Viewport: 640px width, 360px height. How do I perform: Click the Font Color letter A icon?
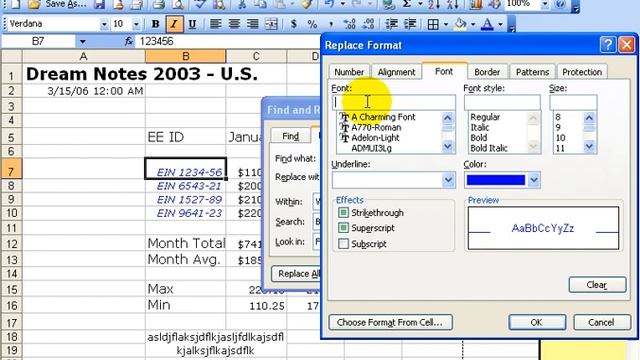[x=487, y=24]
